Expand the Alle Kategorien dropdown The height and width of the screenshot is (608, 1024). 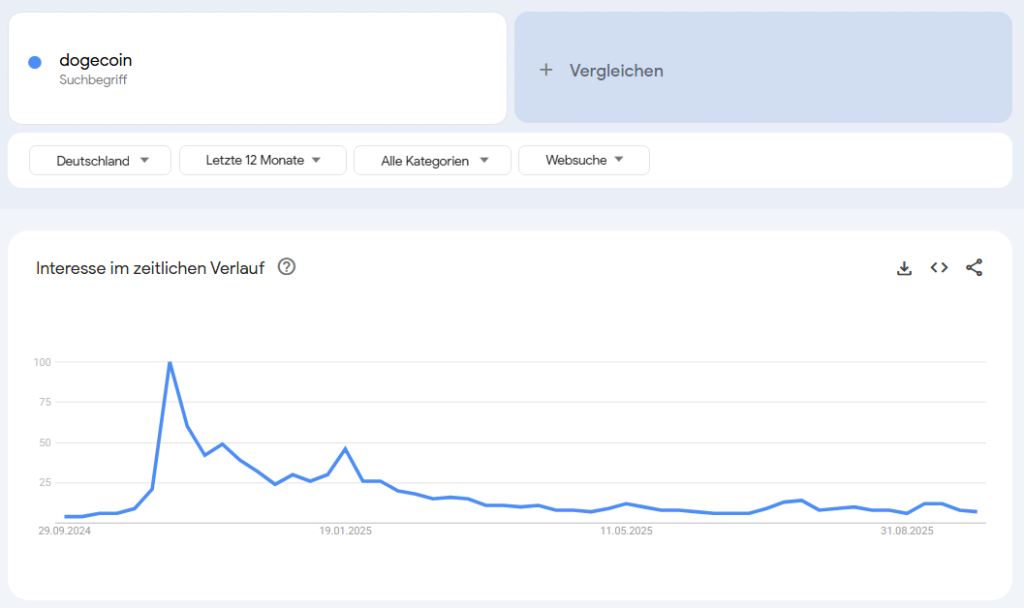click(x=433, y=160)
